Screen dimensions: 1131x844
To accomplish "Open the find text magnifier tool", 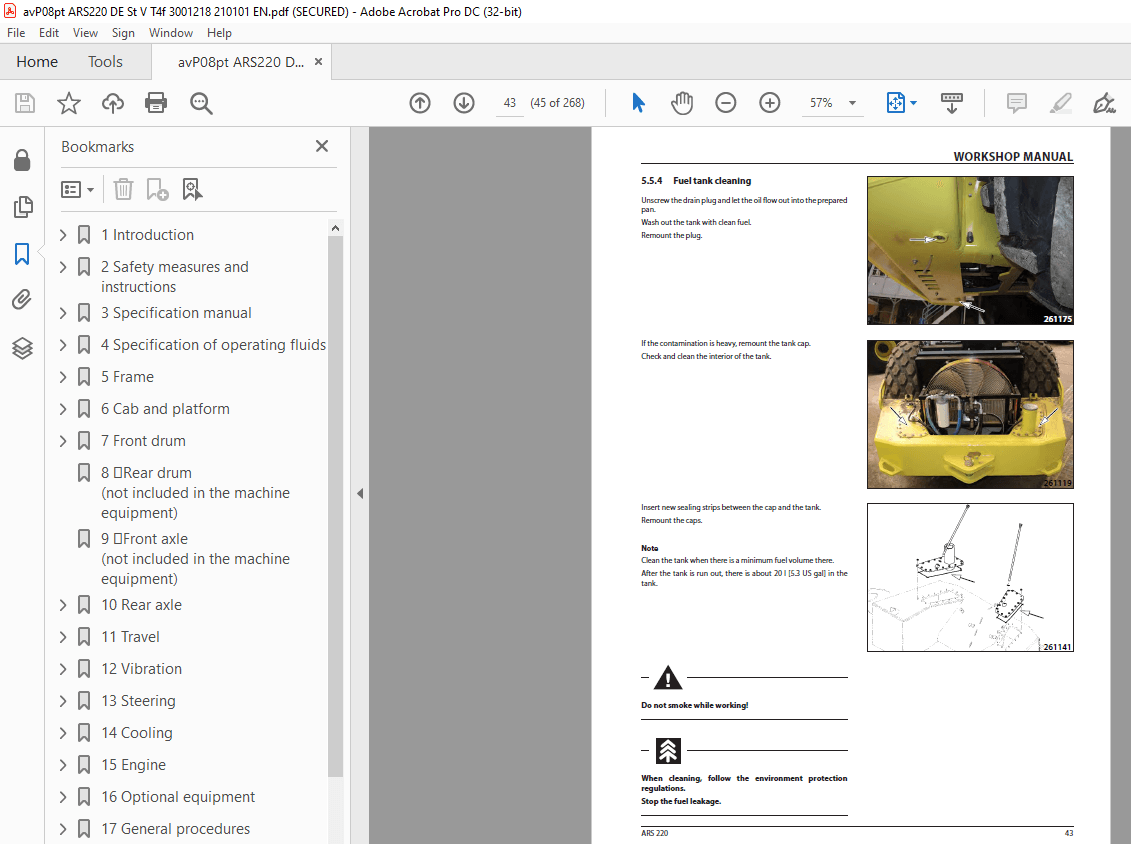I will tap(201, 103).
